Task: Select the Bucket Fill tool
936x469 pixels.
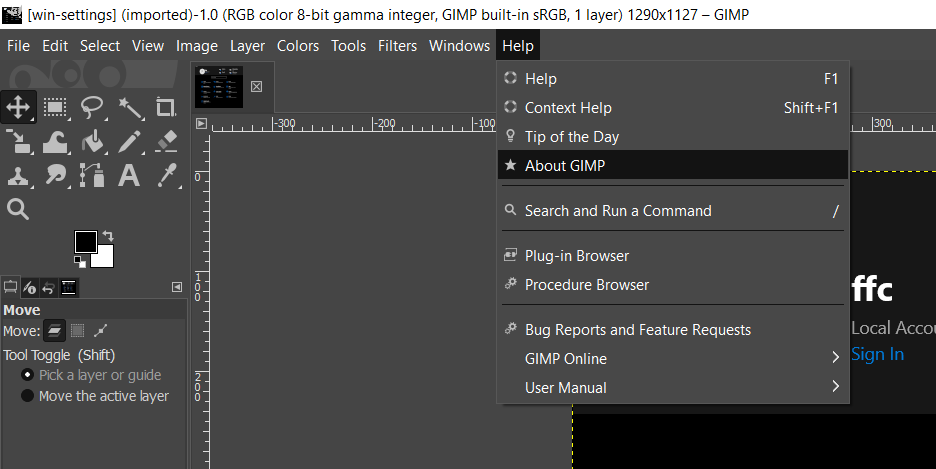Action: tap(92, 142)
